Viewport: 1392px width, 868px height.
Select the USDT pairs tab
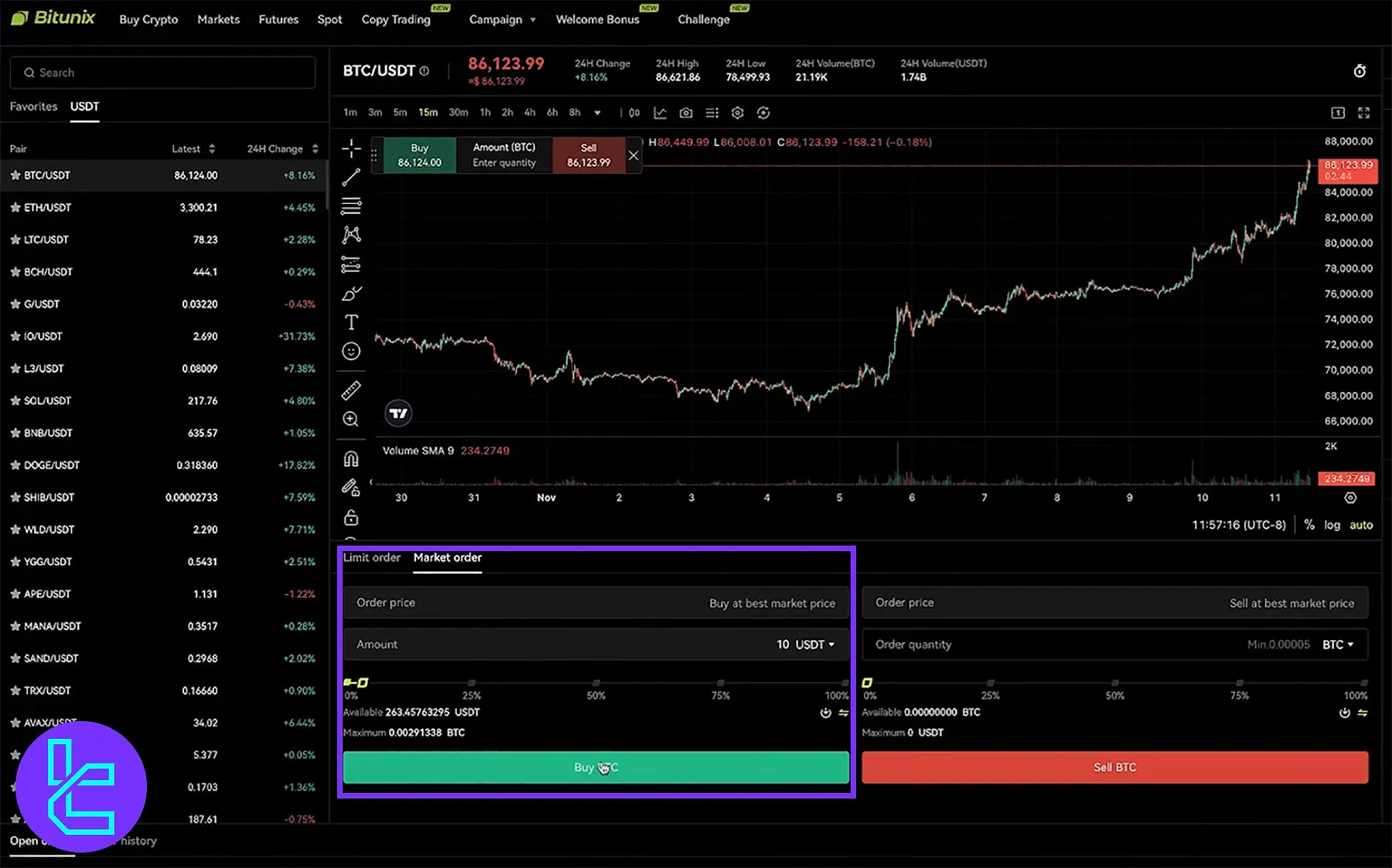[x=84, y=107]
